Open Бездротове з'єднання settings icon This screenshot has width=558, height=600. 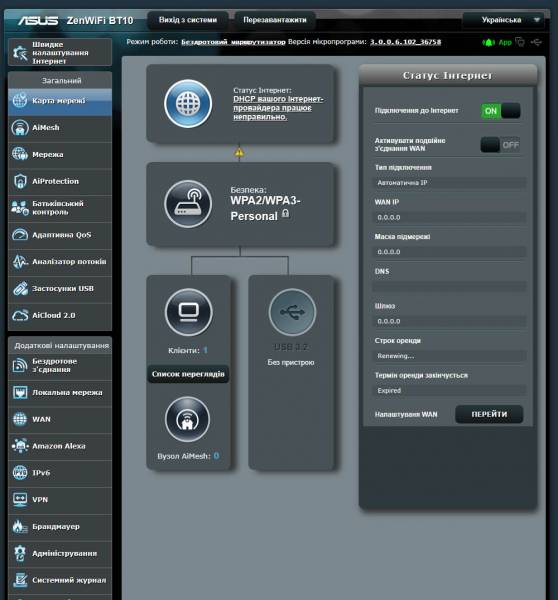tap(20, 365)
